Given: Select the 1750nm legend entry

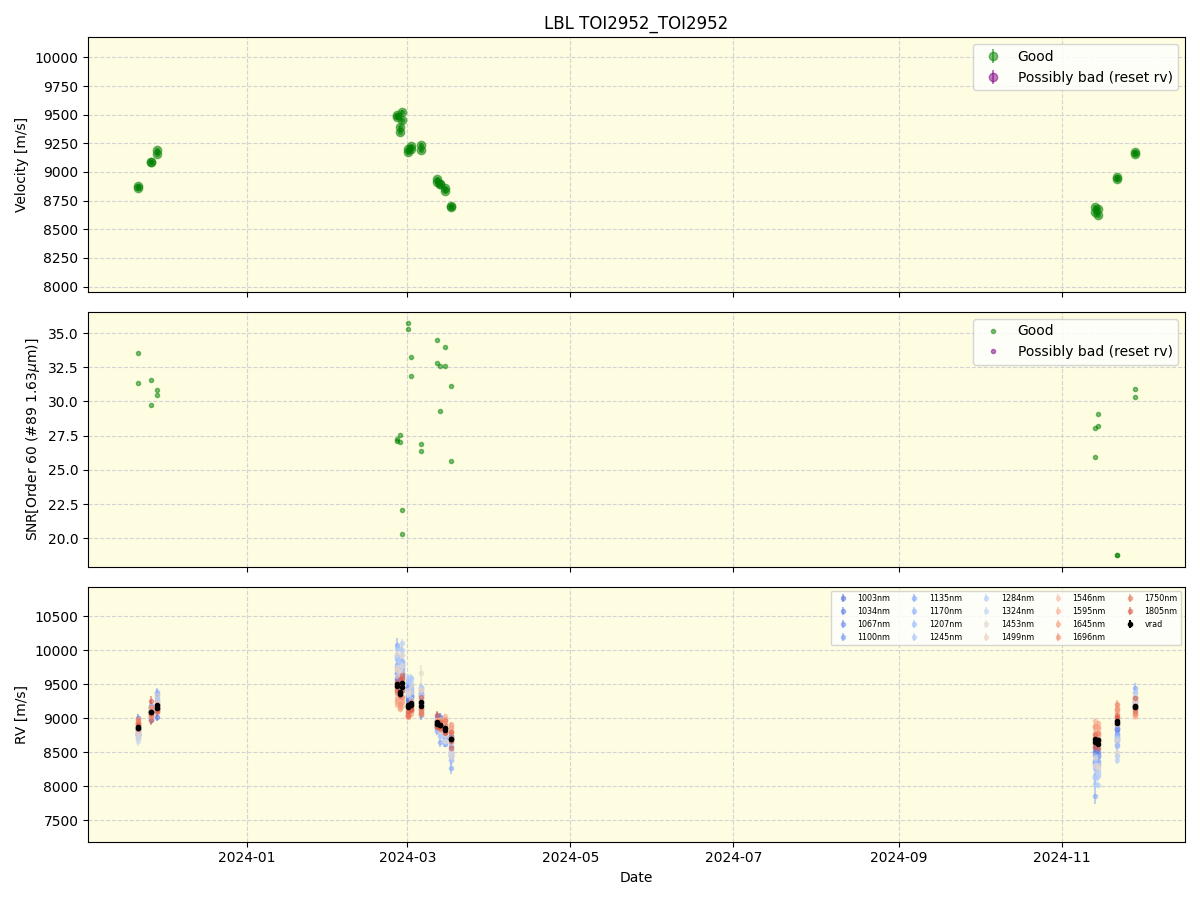Looking at the screenshot, I should click(1151, 598).
